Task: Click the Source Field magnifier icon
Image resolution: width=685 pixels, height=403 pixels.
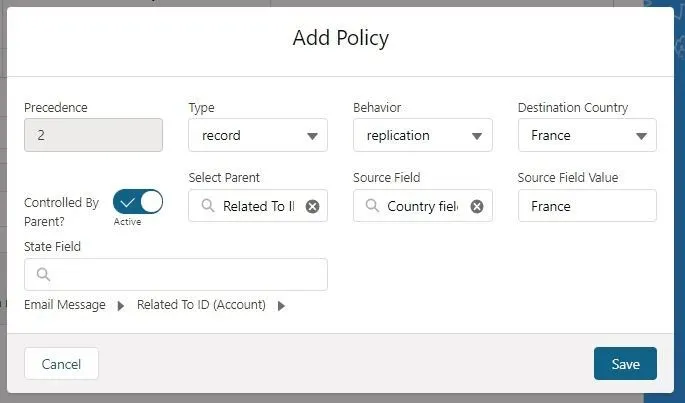Action: [x=372, y=206]
